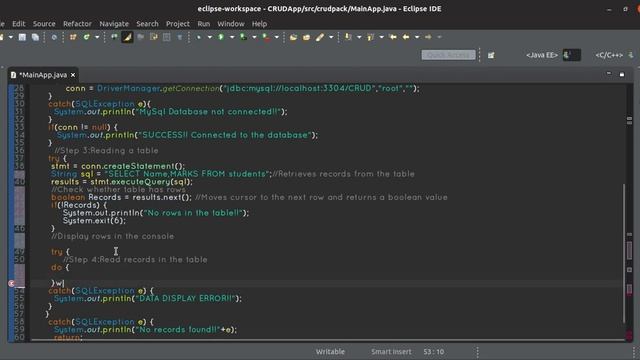Click the Open Perspective icon
The height and width of the screenshot is (360, 640).
(491, 55)
